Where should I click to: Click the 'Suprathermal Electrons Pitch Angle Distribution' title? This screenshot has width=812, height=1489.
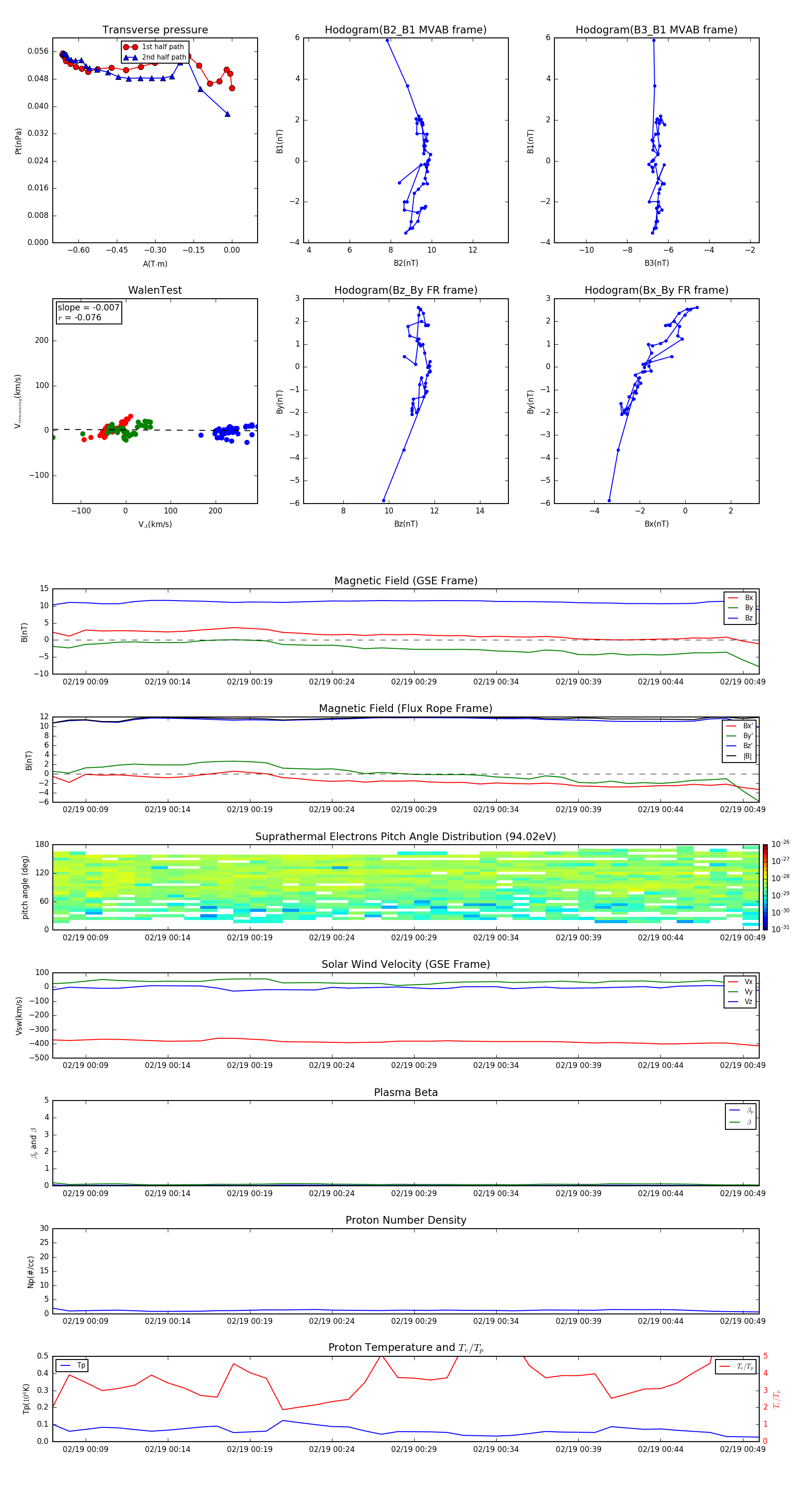coord(406,837)
